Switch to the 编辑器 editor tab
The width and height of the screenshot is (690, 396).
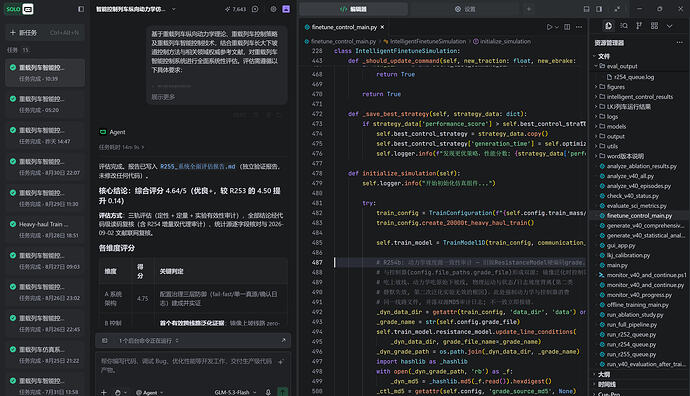click(354, 9)
